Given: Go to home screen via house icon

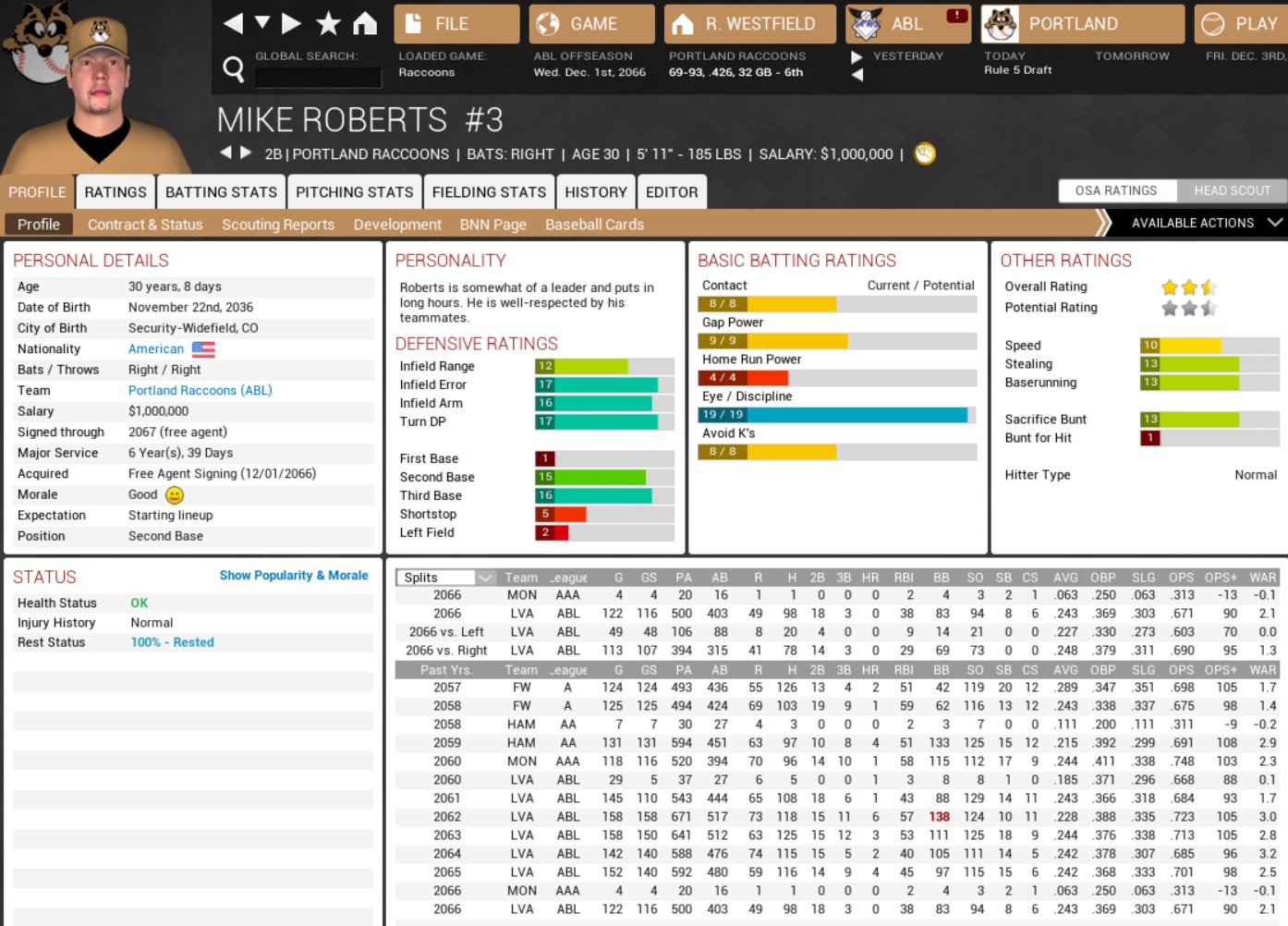Looking at the screenshot, I should [x=365, y=23].
